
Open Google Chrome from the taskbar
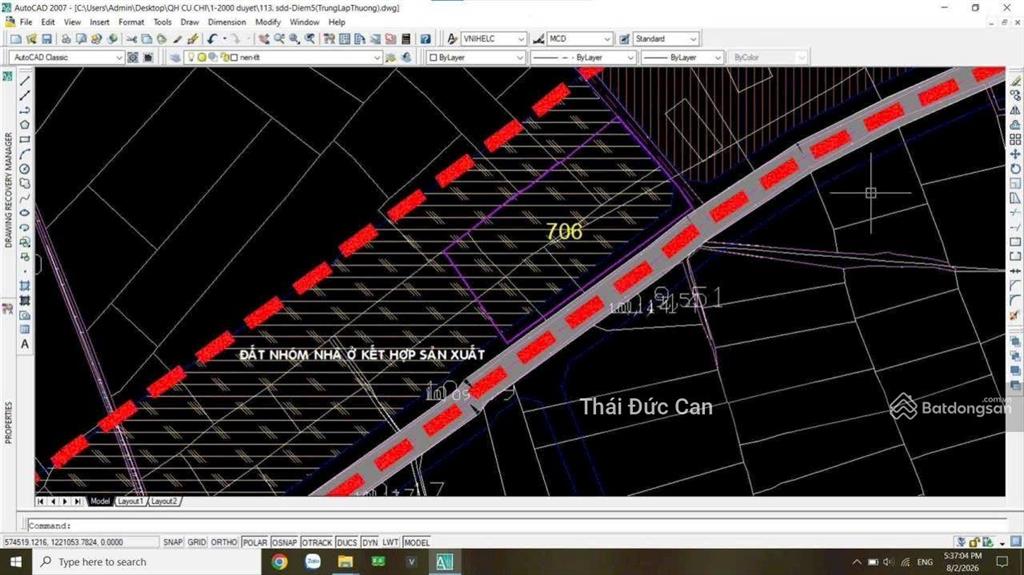pos(280,562)
